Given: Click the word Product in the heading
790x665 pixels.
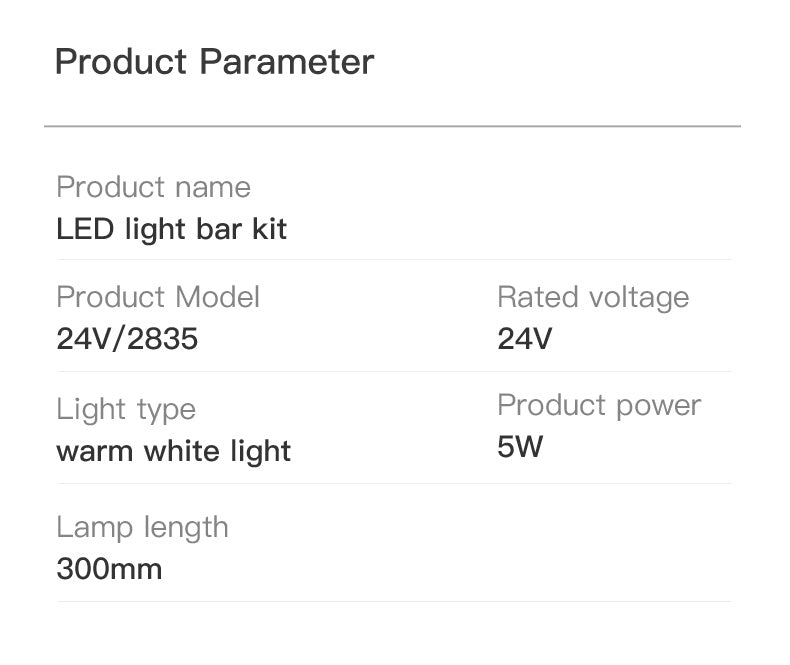Looking at the screenshot, I should tap(121, 62).
